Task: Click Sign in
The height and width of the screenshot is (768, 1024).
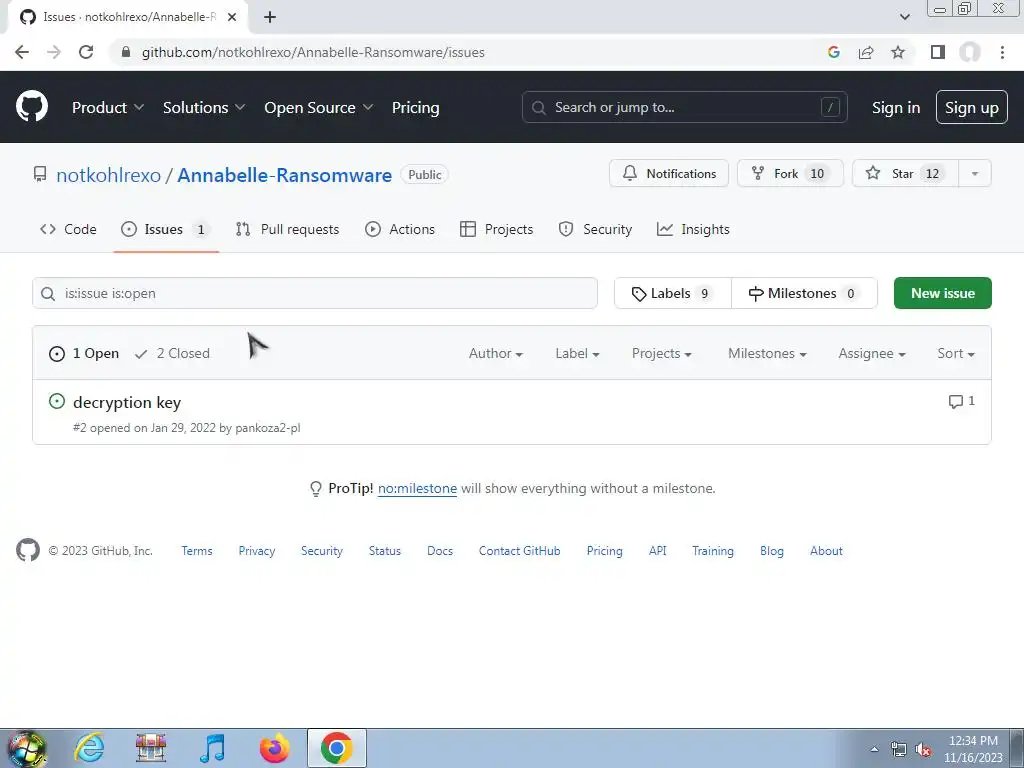Action: pos(896,107)
